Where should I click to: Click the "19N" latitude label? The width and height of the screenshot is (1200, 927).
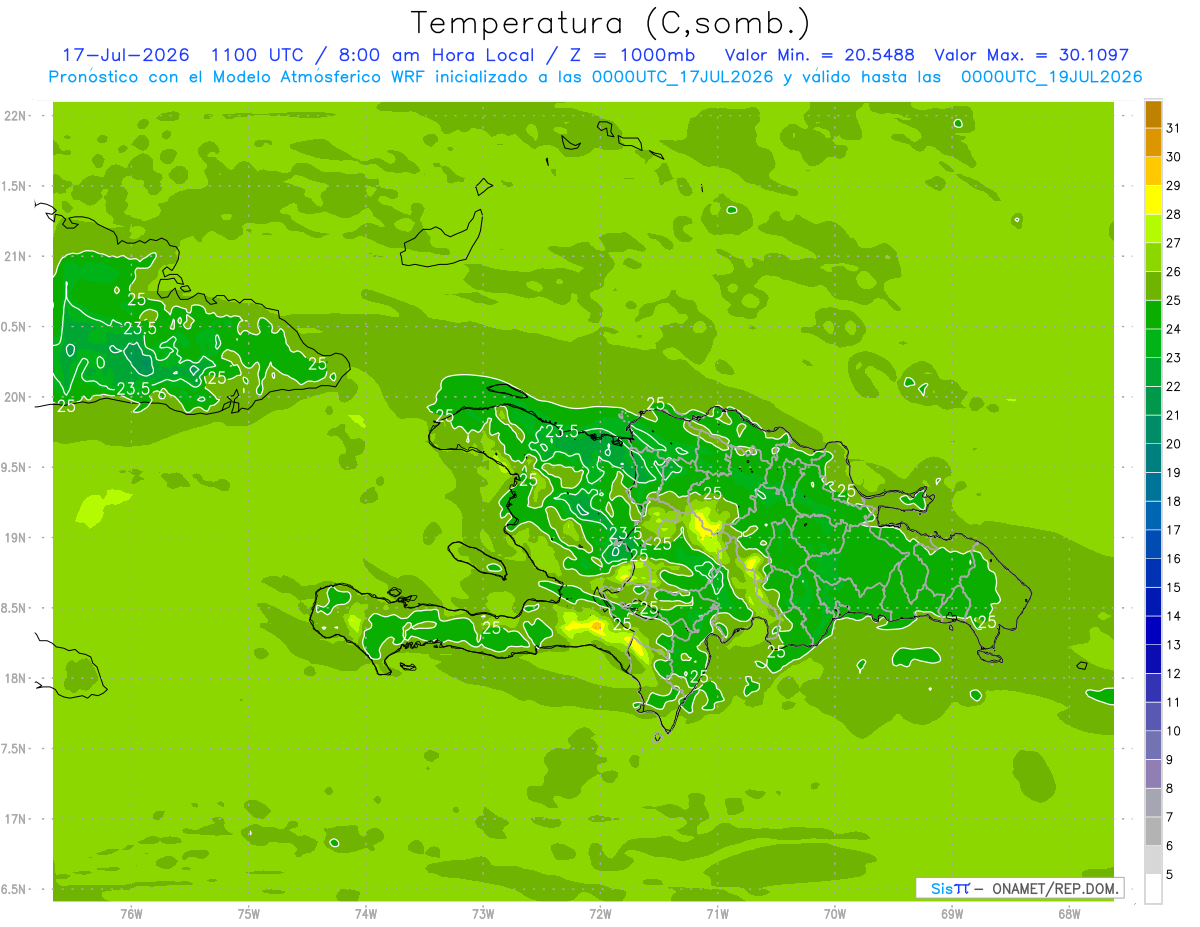click(x=17, y=537)
